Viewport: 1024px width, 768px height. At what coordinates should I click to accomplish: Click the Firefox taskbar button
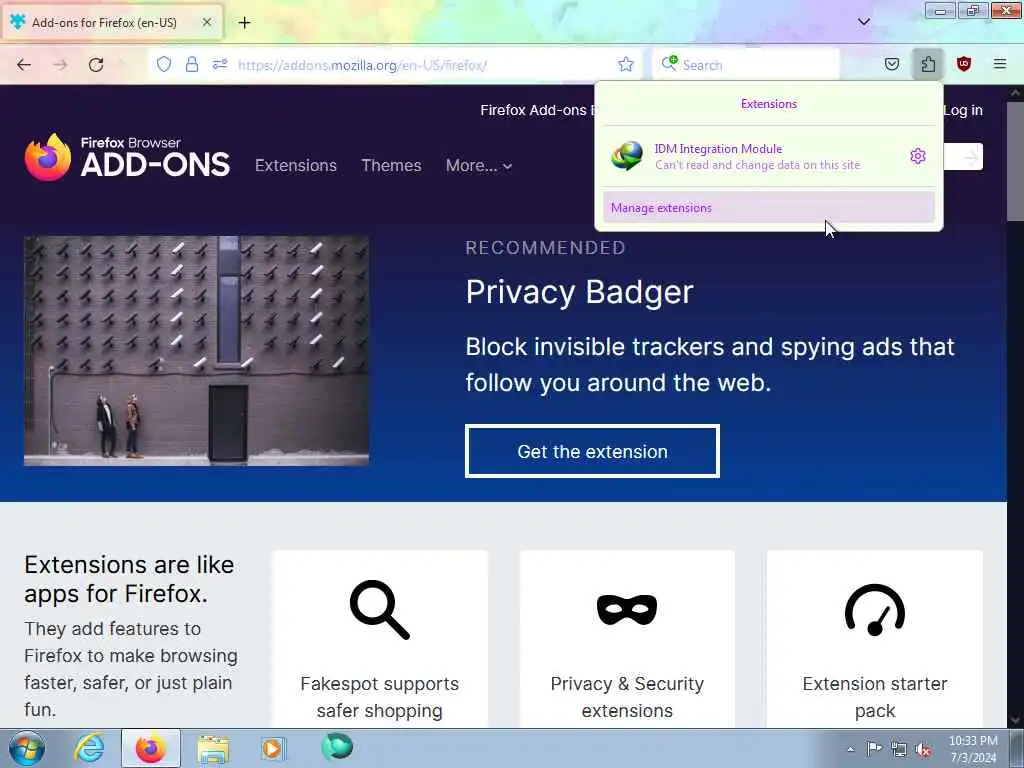pos(151,748)
